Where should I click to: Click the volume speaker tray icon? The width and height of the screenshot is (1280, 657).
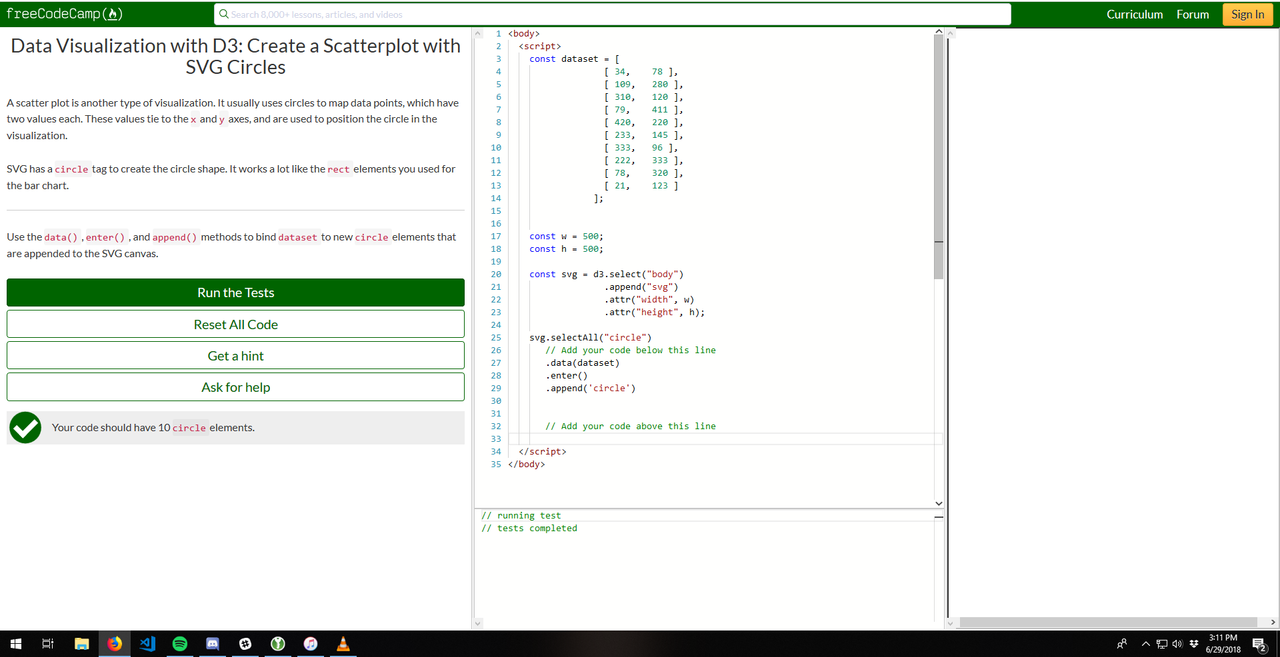coord(1177,644)
